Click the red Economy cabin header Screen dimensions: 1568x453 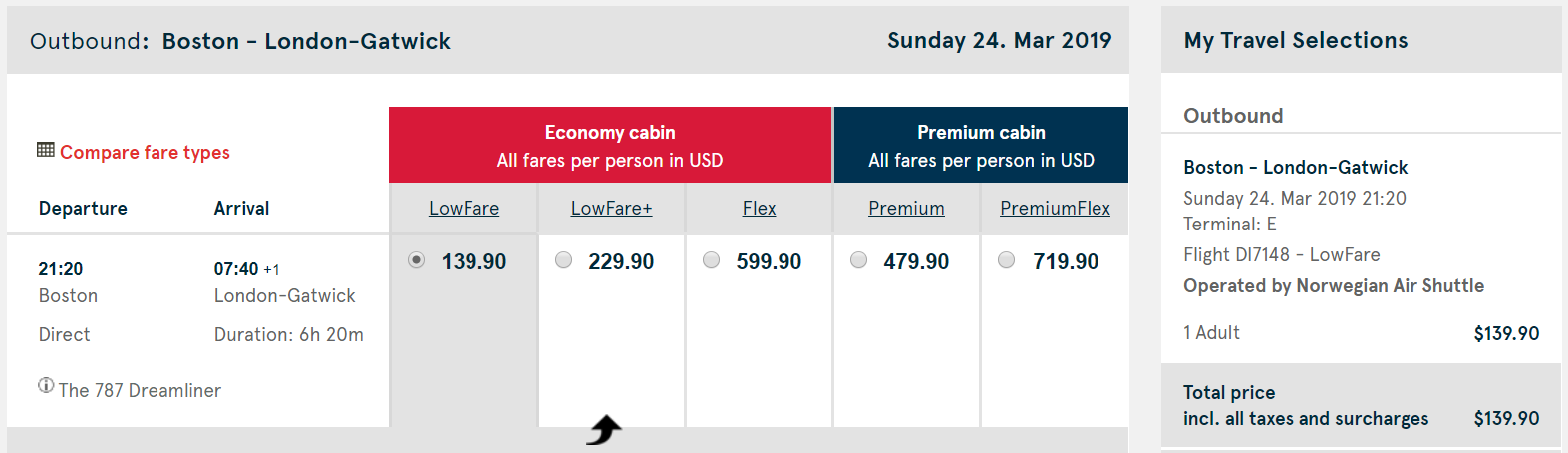610,145
